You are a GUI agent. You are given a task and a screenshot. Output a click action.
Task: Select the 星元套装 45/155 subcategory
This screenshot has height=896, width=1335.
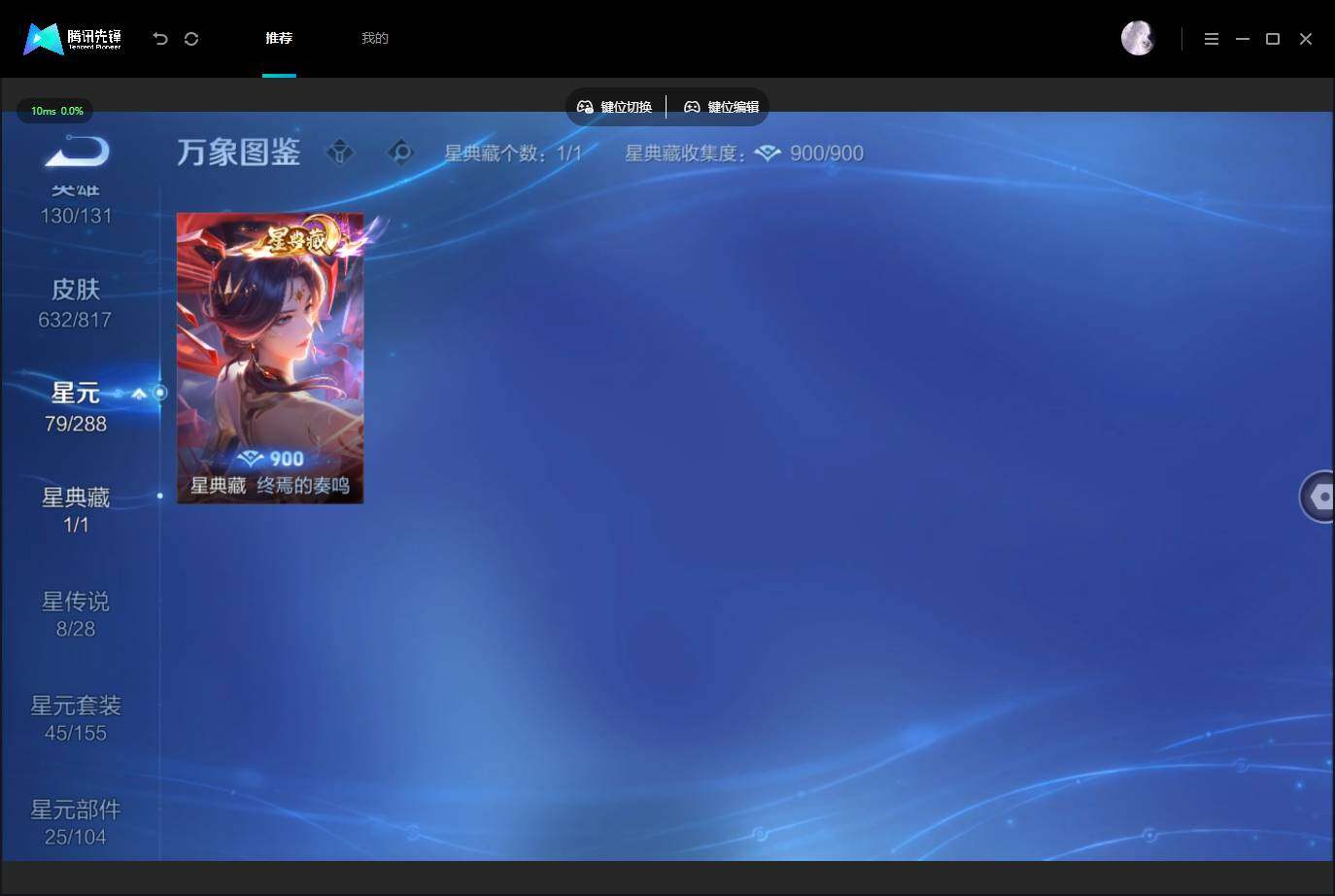point(76,719)
